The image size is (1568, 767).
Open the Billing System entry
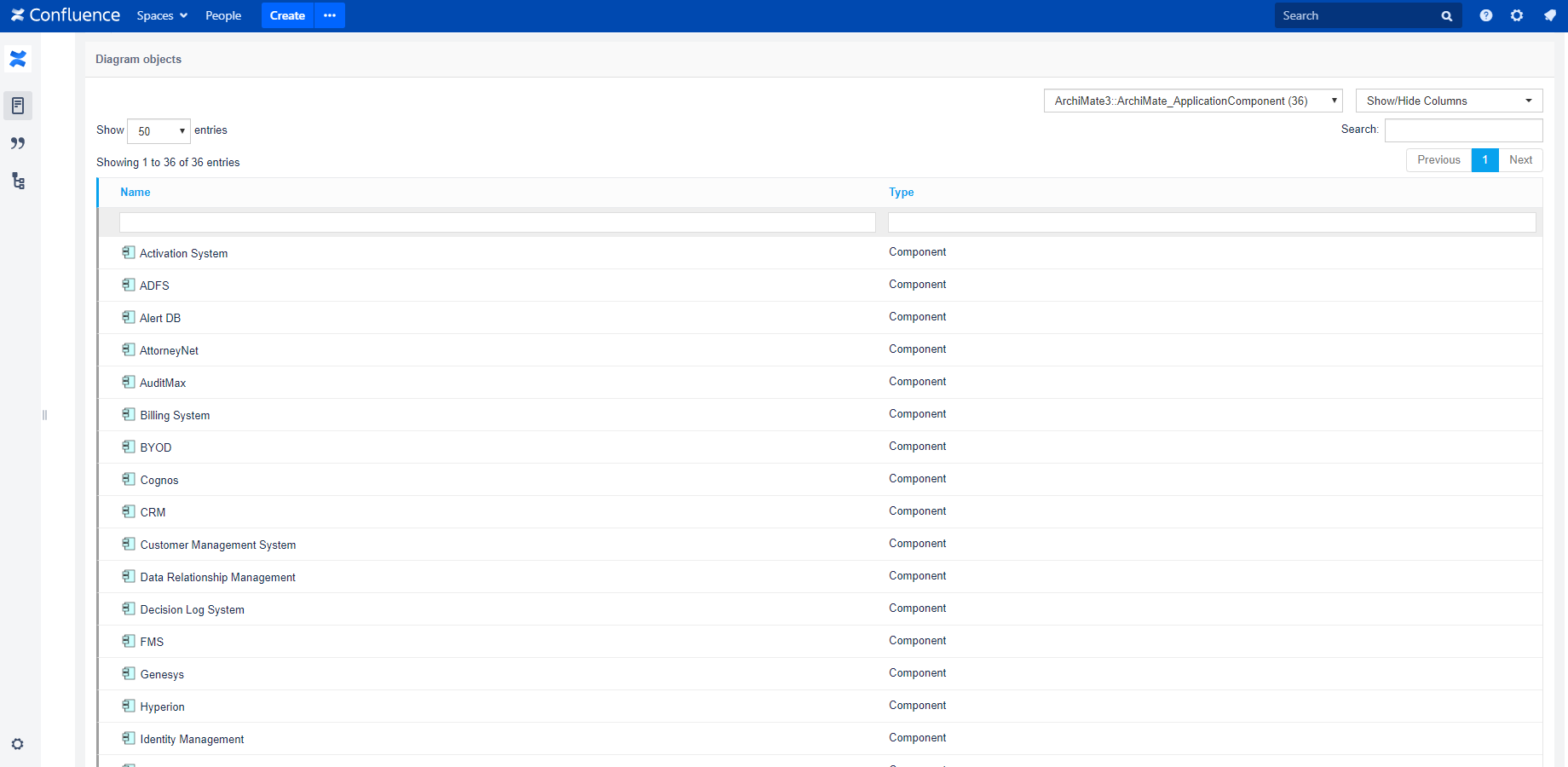pos(175,416)
